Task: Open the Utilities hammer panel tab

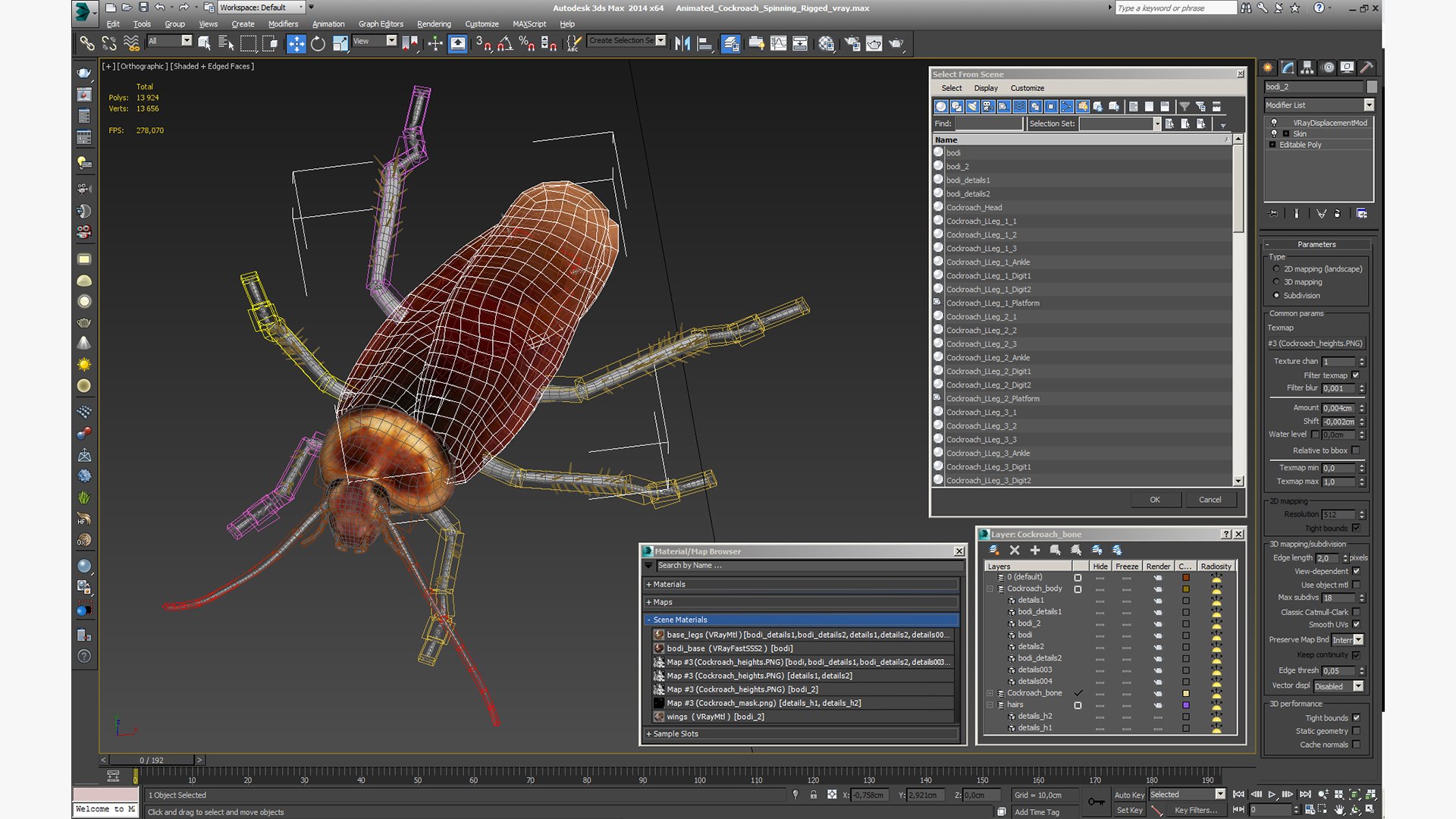Action: pos(1367,67)
